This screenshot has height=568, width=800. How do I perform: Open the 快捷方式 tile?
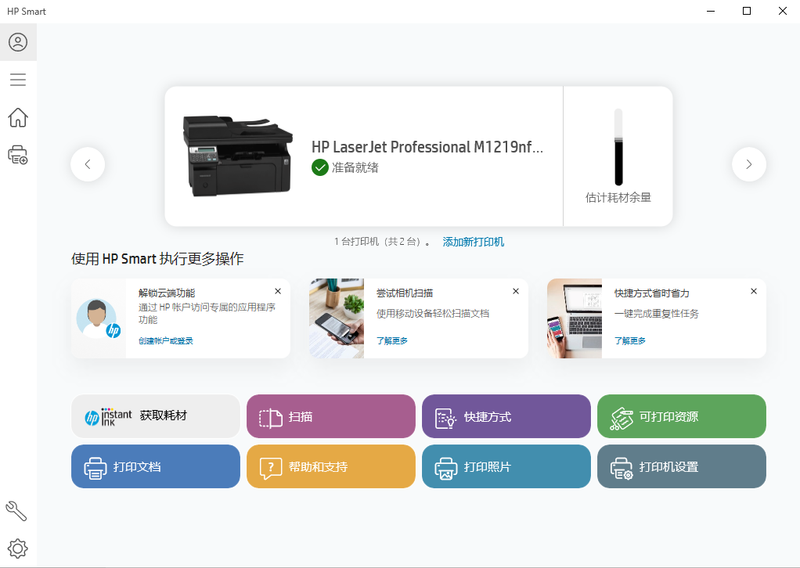(506, 416)
